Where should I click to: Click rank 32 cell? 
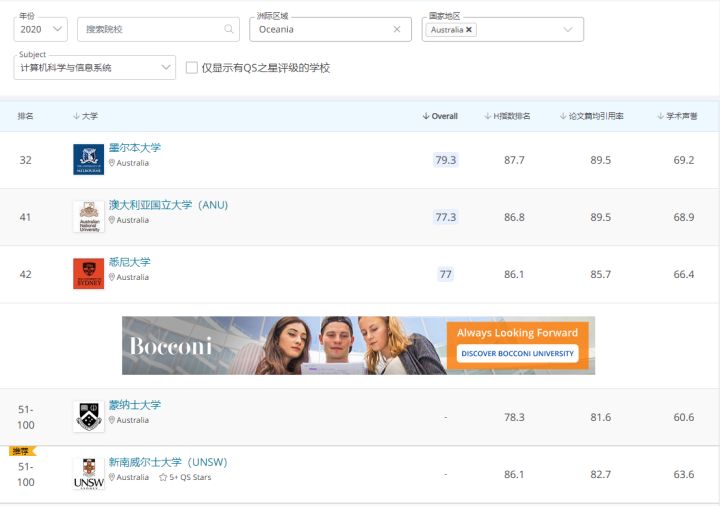pos(26,160)
